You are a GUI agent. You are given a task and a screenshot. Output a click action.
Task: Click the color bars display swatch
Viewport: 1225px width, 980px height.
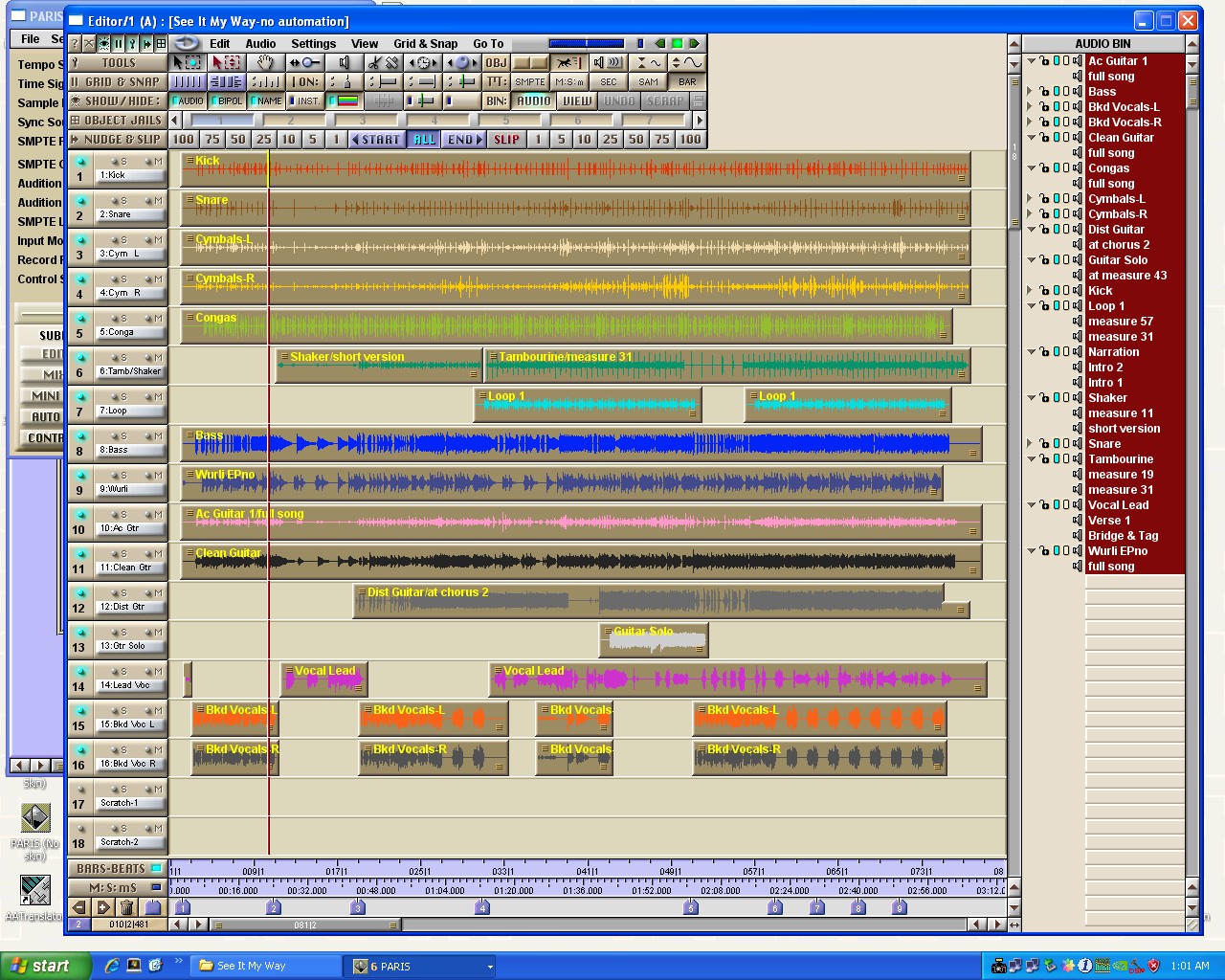(x=344, y=100)
